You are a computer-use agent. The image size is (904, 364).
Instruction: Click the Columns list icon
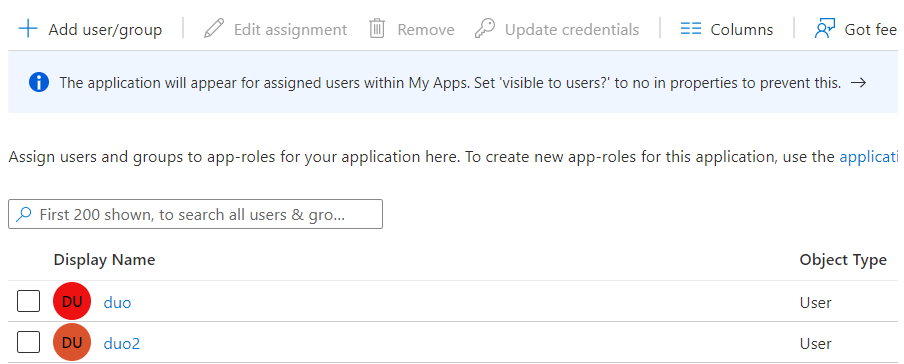[x=691, y=29]
